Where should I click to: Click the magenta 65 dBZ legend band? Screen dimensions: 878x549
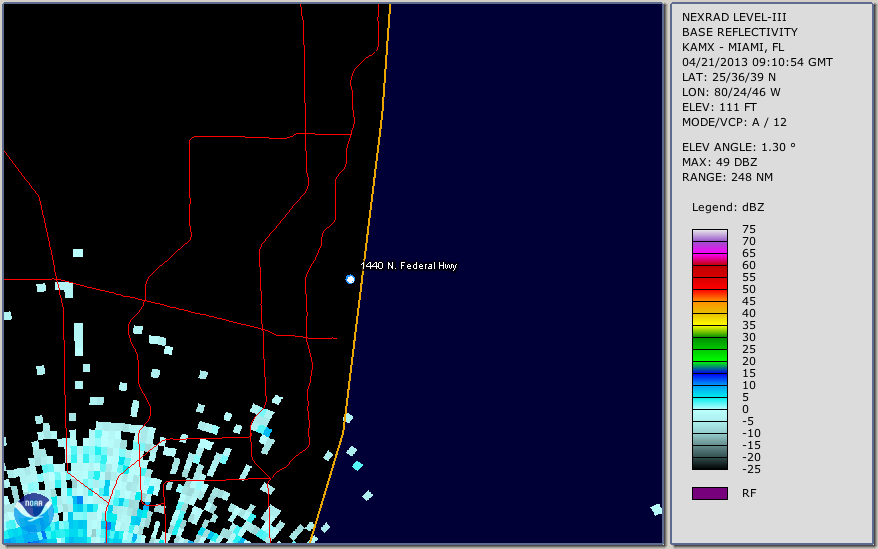point(709,247)
